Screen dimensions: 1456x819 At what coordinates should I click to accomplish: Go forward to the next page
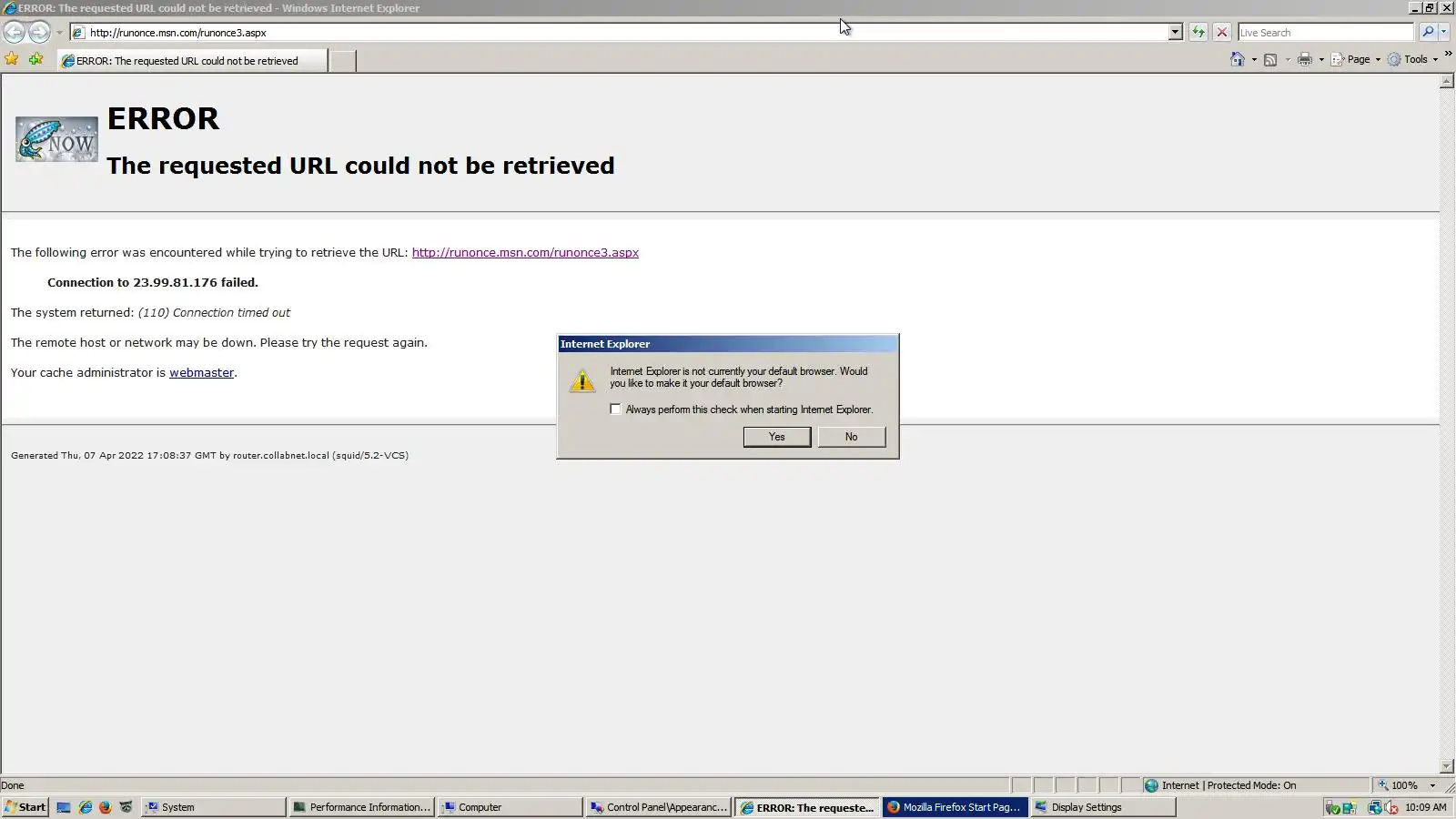point(39,32)
